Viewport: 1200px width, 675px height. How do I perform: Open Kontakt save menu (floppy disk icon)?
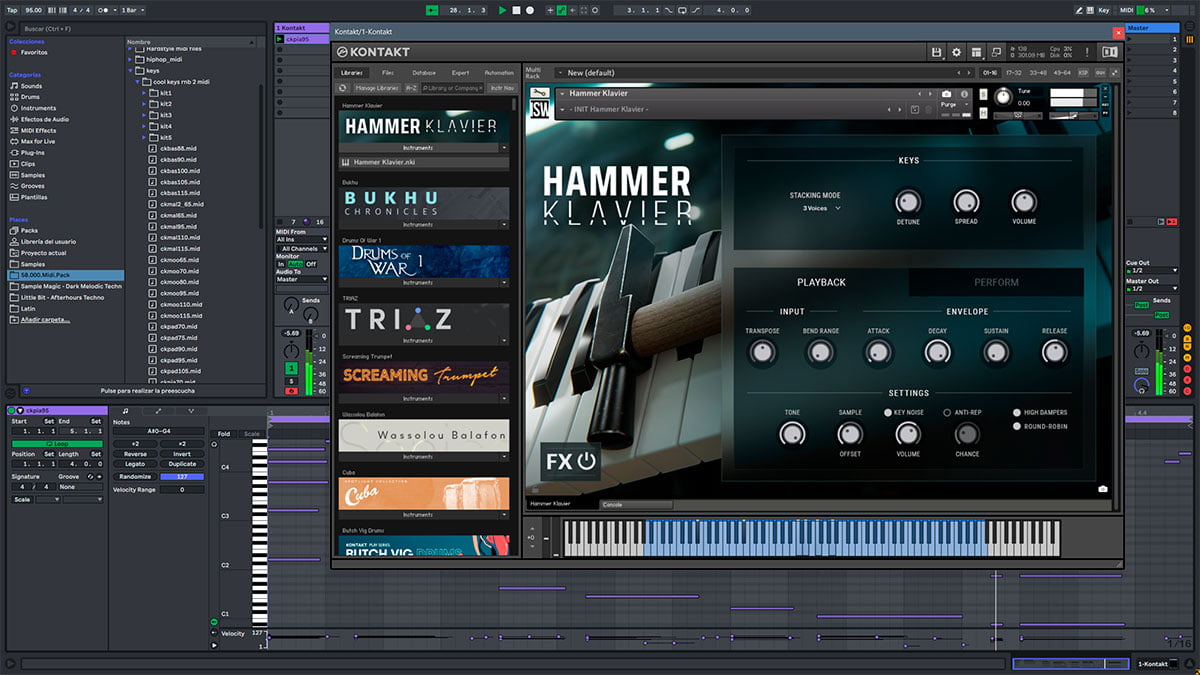coord(936,52)
